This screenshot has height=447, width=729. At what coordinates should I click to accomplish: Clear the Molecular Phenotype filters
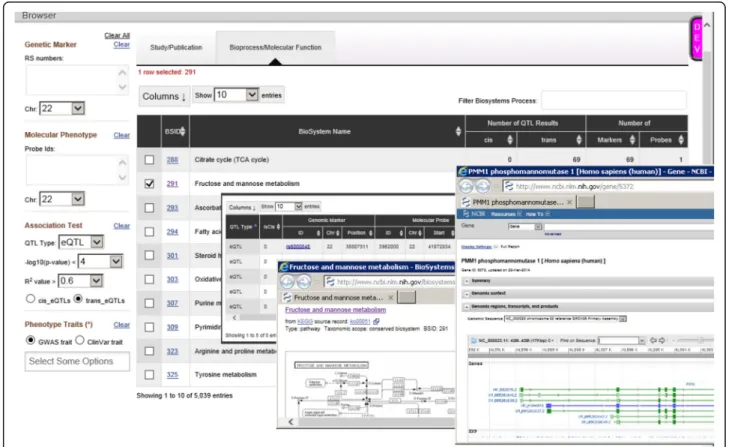121,135
